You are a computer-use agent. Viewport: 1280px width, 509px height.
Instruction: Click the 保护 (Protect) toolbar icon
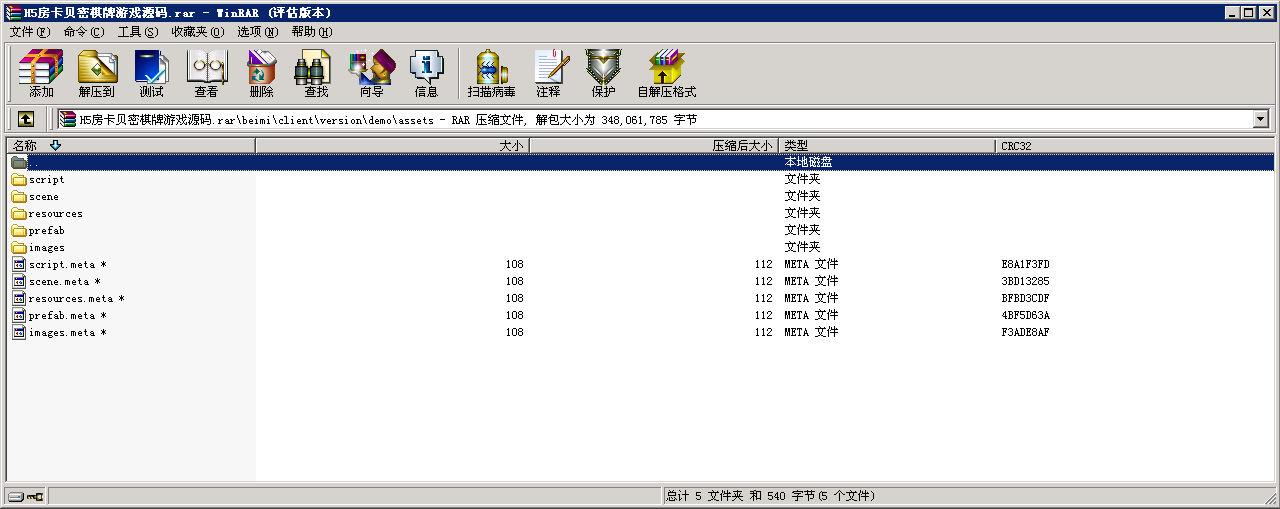(603, 74)
